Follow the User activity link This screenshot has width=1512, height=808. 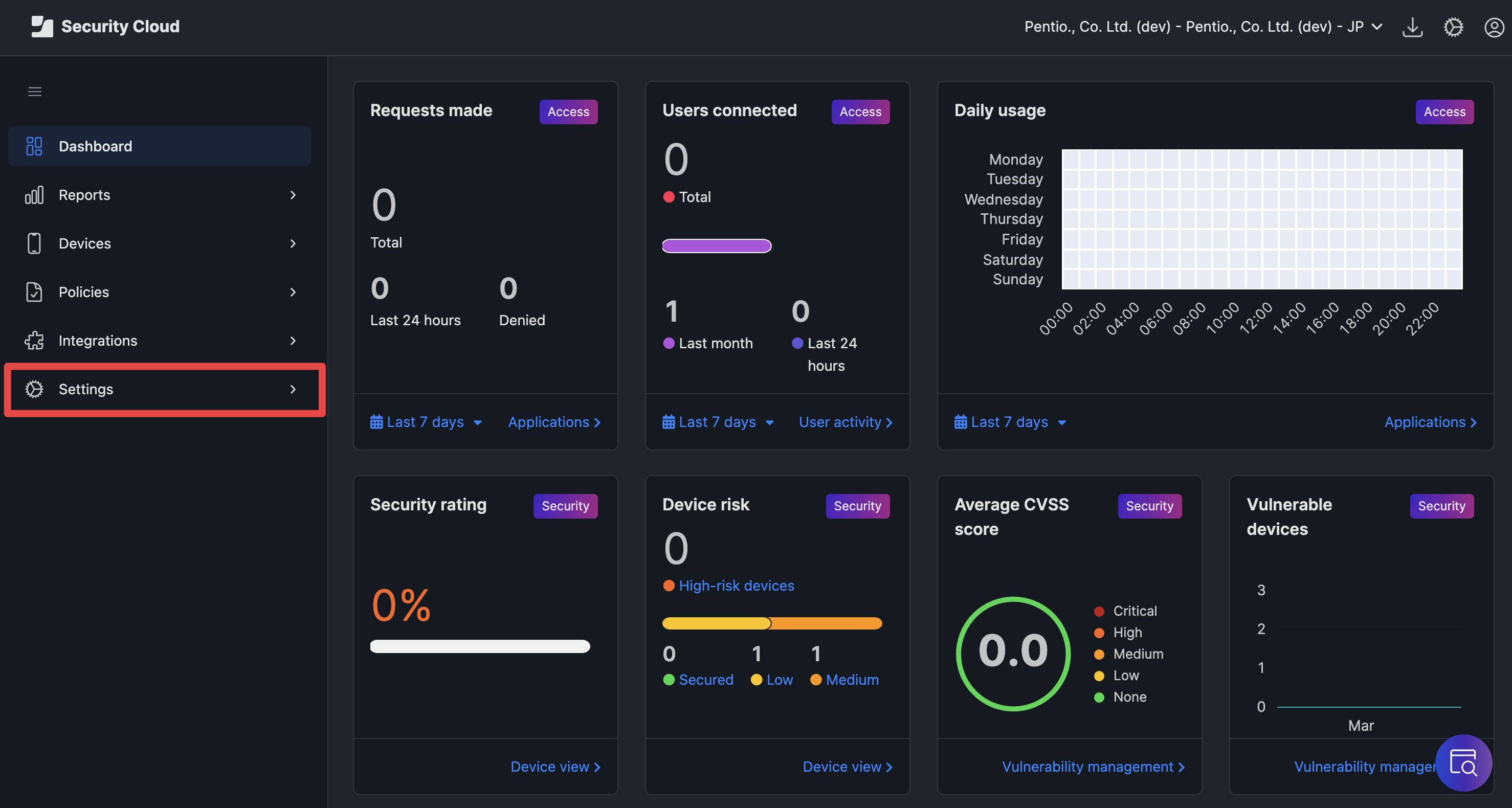[845, 422]
